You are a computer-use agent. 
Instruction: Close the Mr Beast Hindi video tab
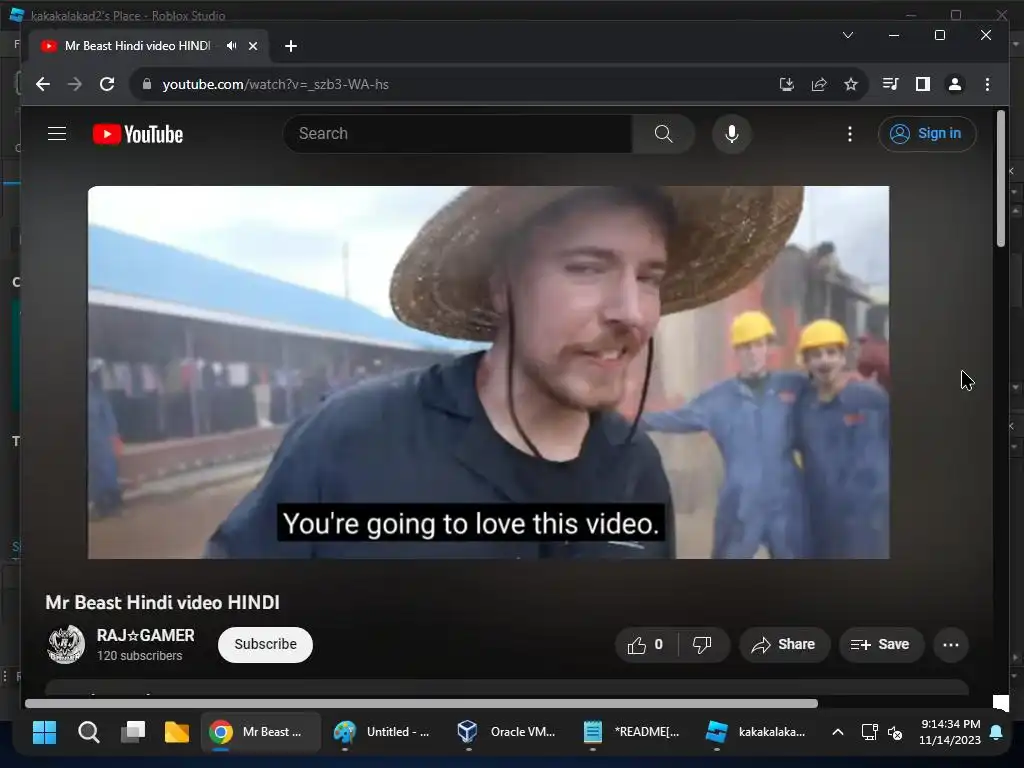click(x=253, y=46)
